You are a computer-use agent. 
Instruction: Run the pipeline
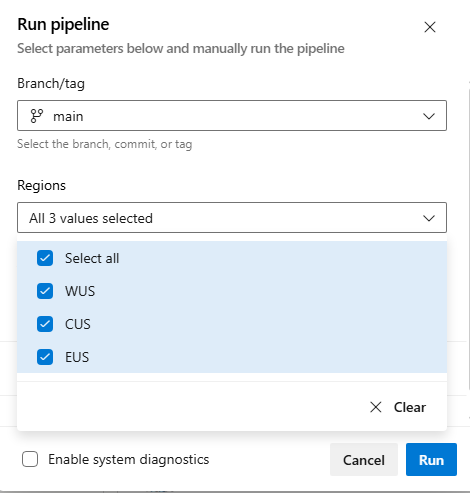click(x=431, y=459)
